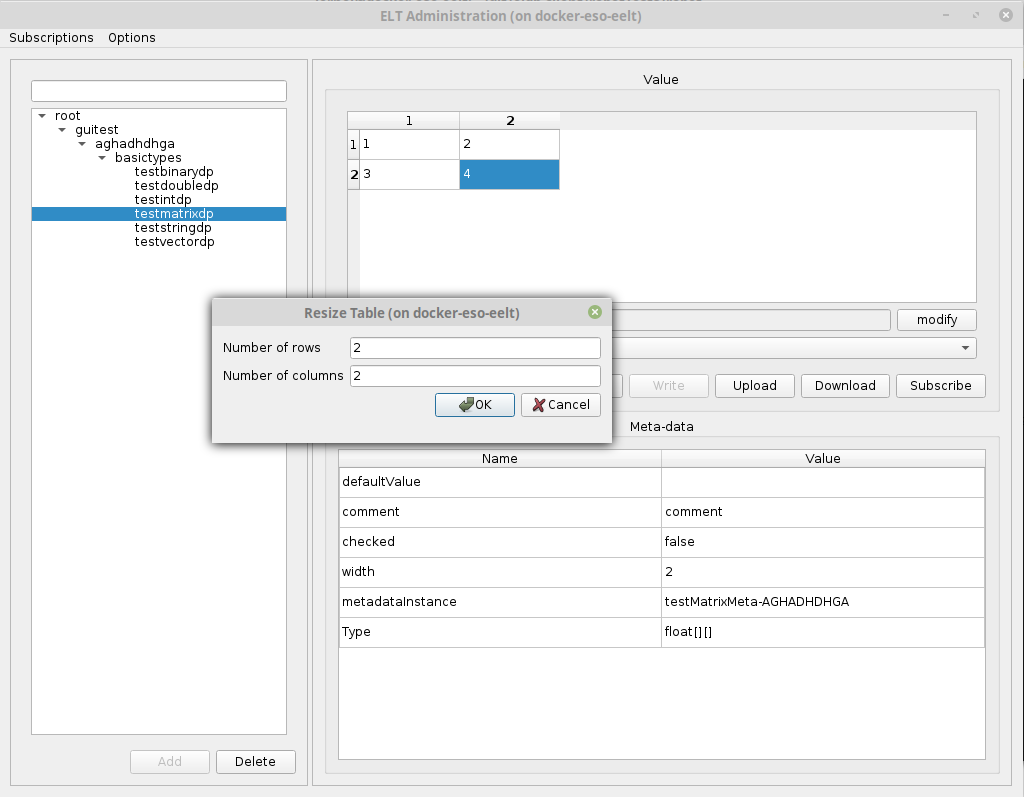Click the Number of rows field

click(x=475, y=348)
